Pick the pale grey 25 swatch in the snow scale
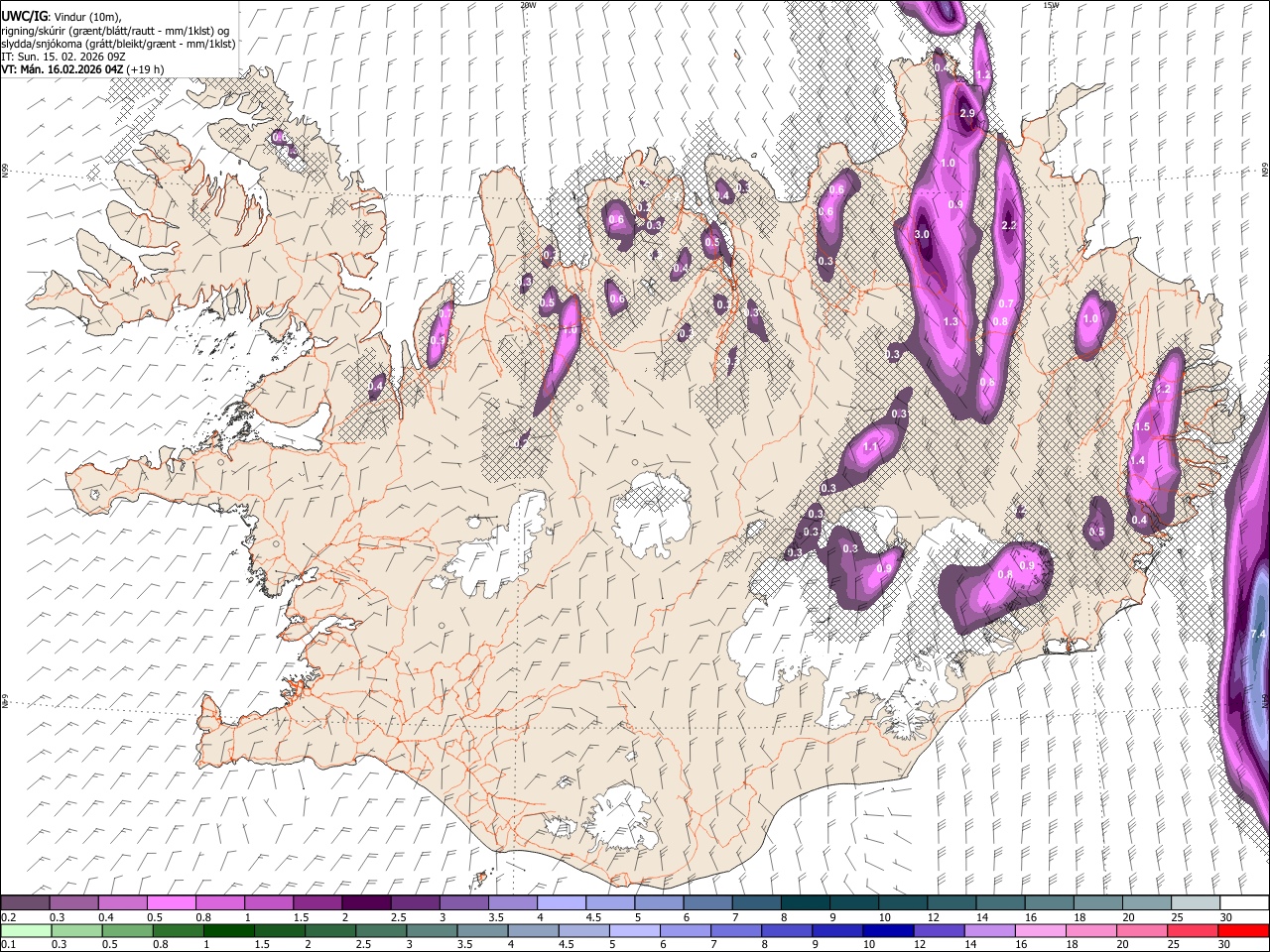This screenshot has width=1270, height=952. 1196,902
